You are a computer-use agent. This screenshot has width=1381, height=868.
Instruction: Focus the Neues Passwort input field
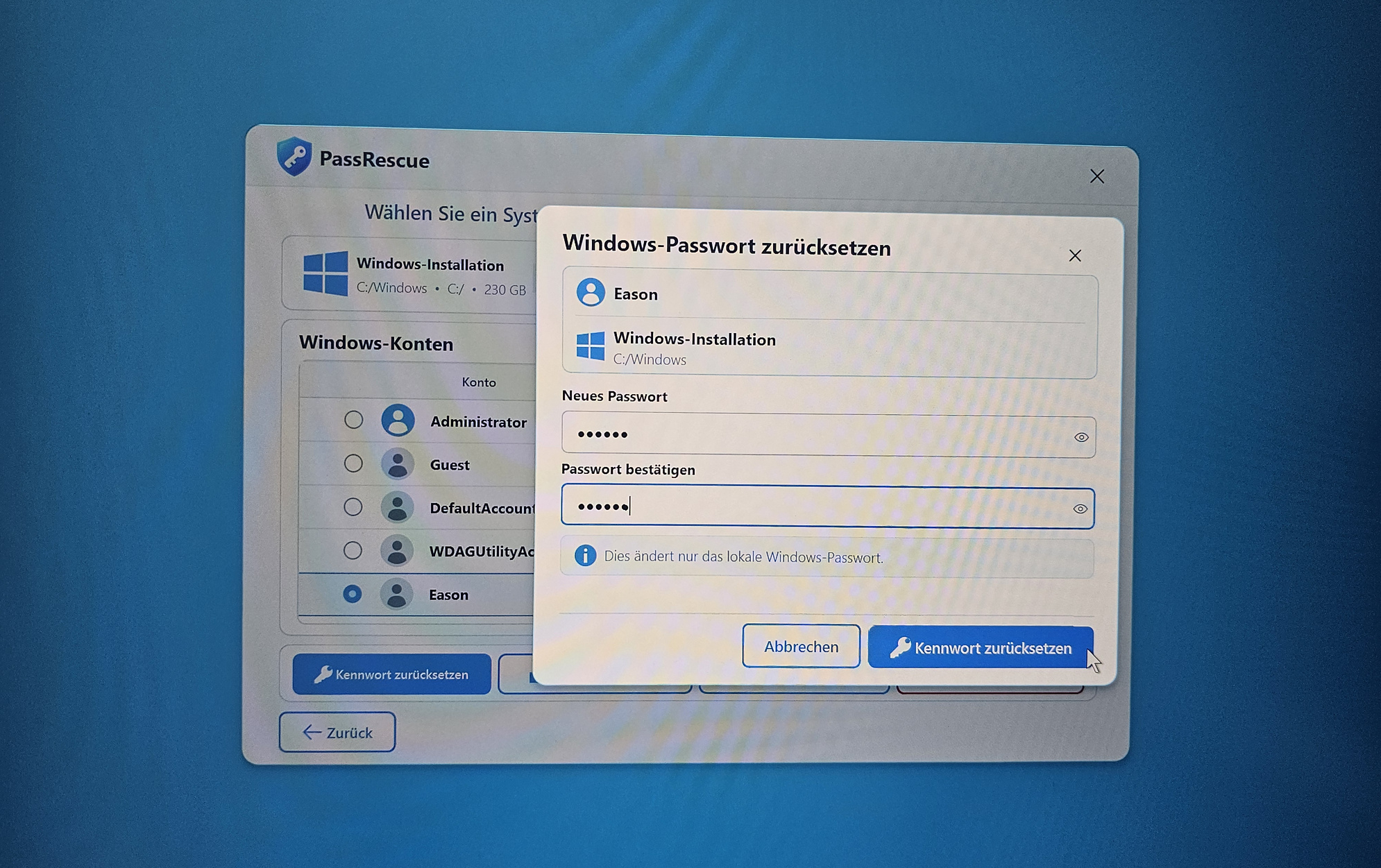coord(828,435)
